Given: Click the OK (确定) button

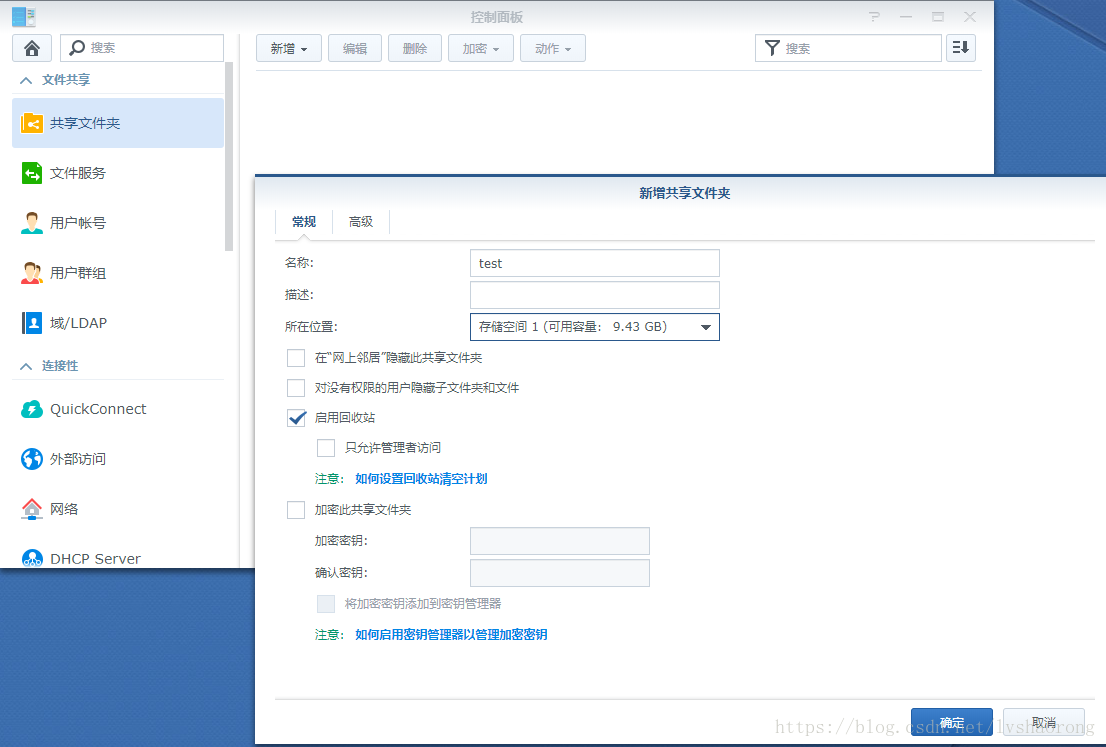Looking at the screenshot, I should click(x=951, y=723).
